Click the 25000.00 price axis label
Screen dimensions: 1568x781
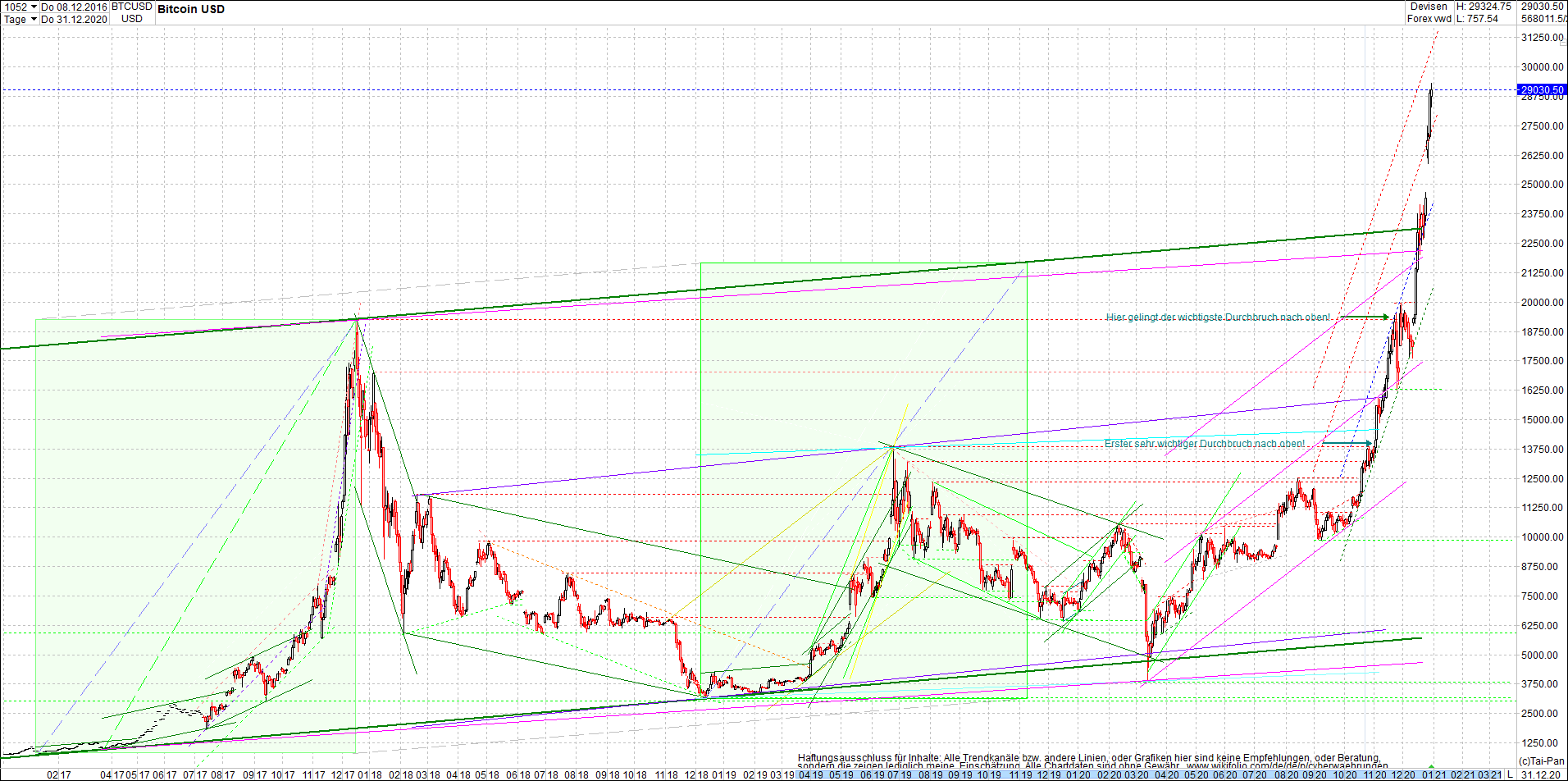(1543, 185)
